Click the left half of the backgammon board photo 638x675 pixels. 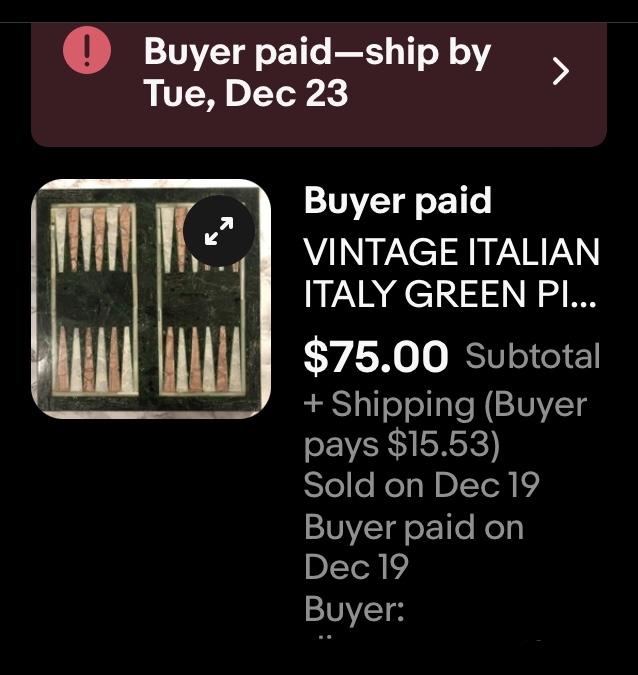pyautogui.click(x=90, y=300)
